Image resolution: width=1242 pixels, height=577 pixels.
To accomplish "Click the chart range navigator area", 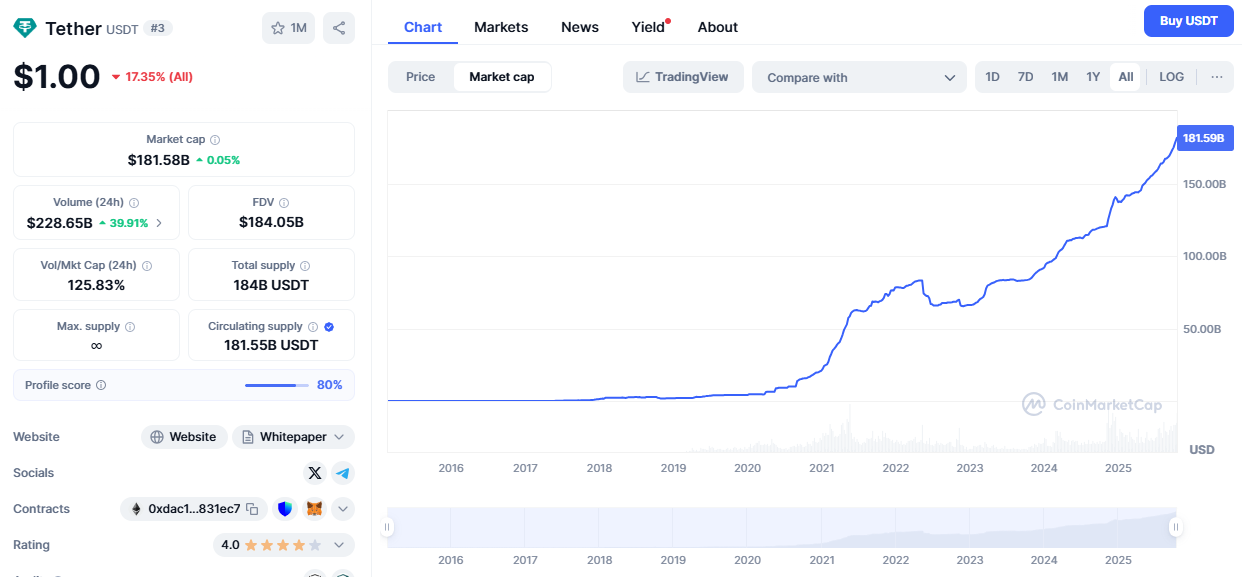I will click(782, 527).
